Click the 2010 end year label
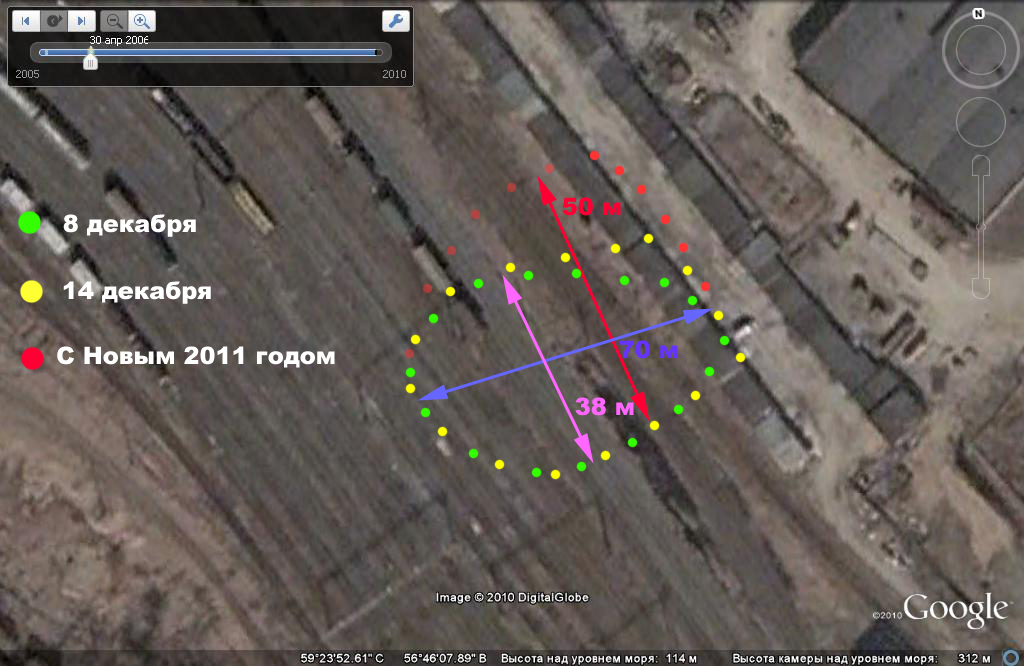The width and height of the screenshot is (1024, 666). point(394,75)
